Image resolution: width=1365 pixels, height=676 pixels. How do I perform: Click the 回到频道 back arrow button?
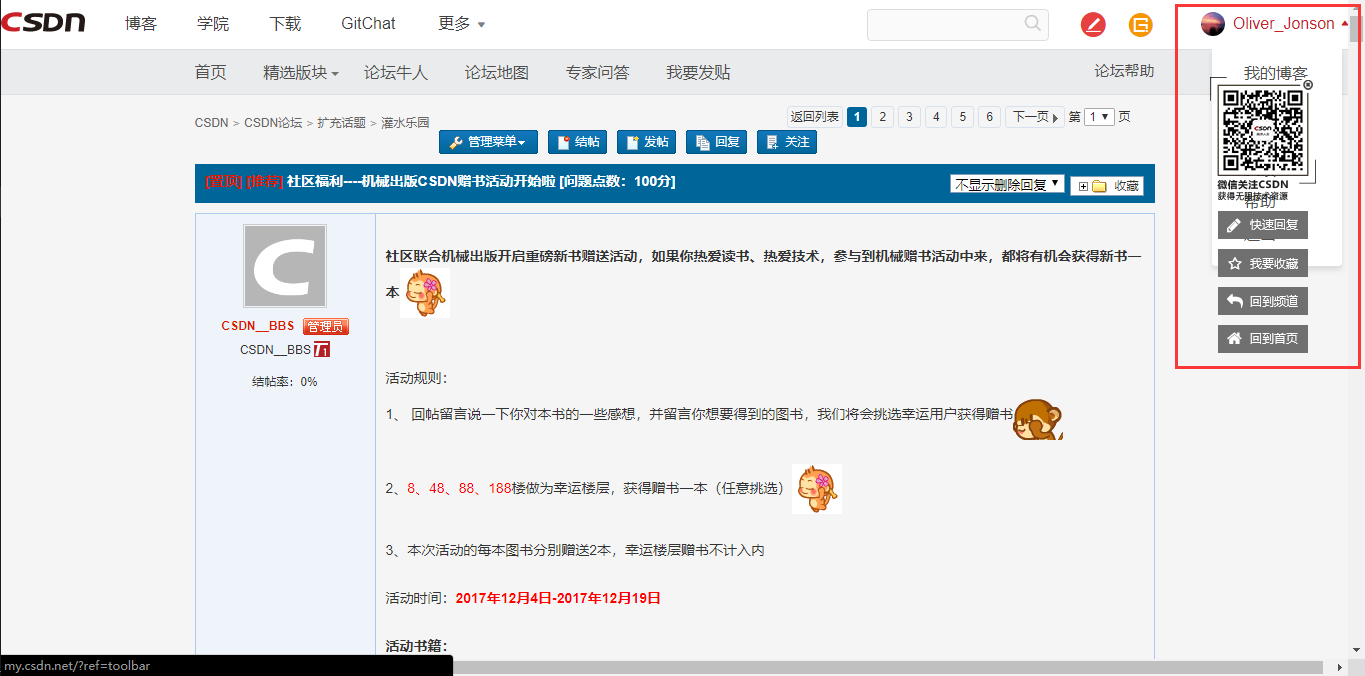click(x=1263, y=301)
